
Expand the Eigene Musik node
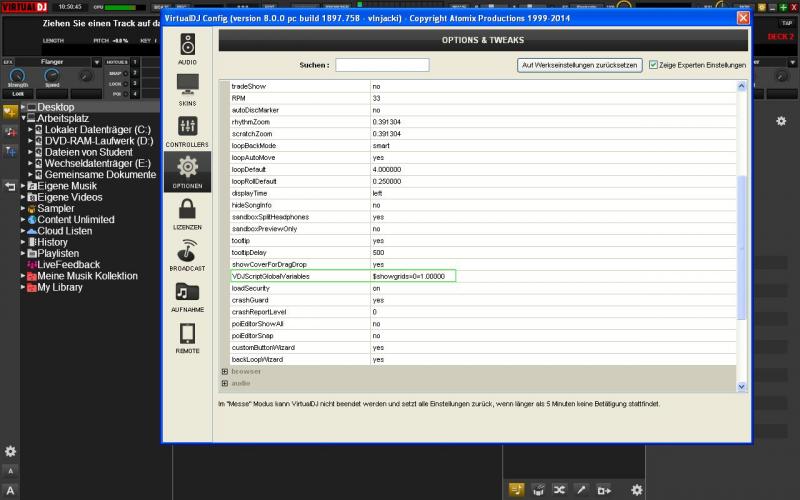click(x=23, y=186)
